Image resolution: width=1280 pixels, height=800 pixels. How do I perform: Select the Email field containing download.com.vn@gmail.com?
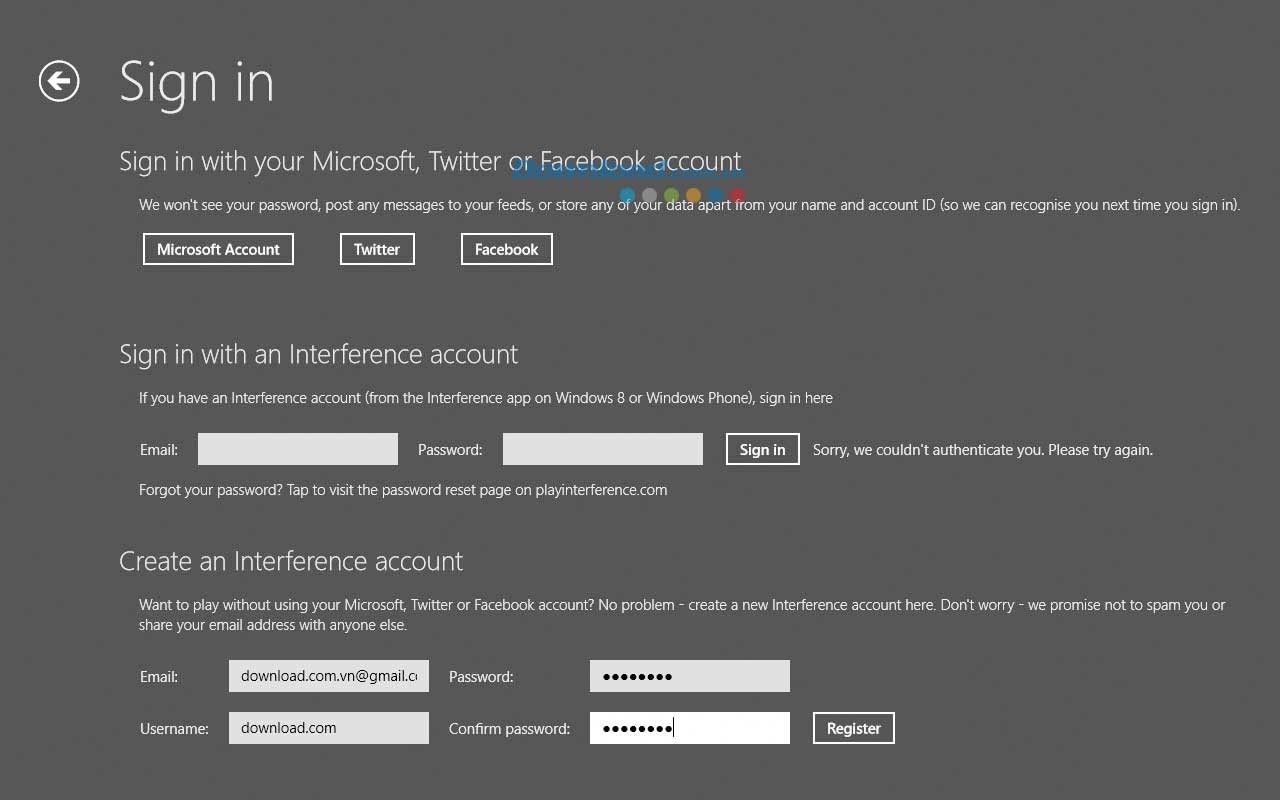(328, 675)
